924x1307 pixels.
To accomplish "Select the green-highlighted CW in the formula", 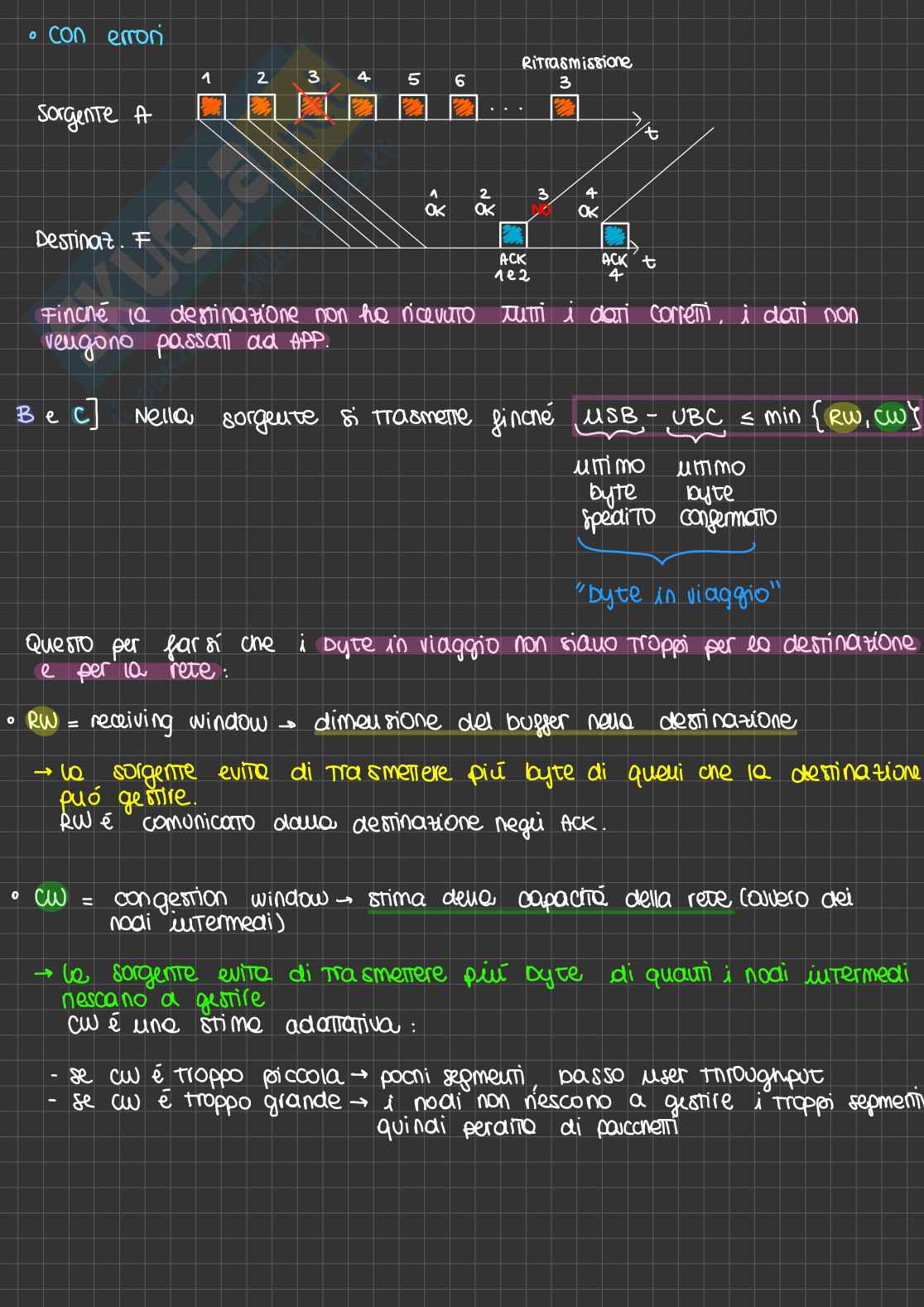I will tap(889, 417).
